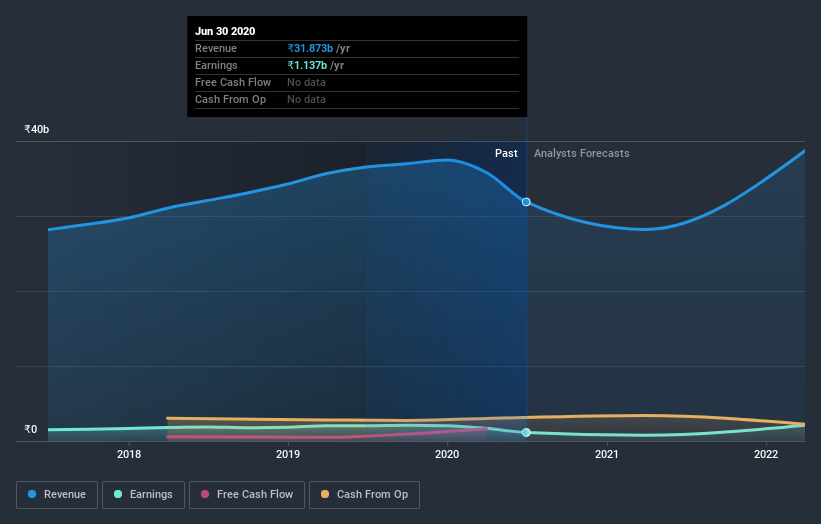Click the ₹40b y-axis label

click(37, 129)
